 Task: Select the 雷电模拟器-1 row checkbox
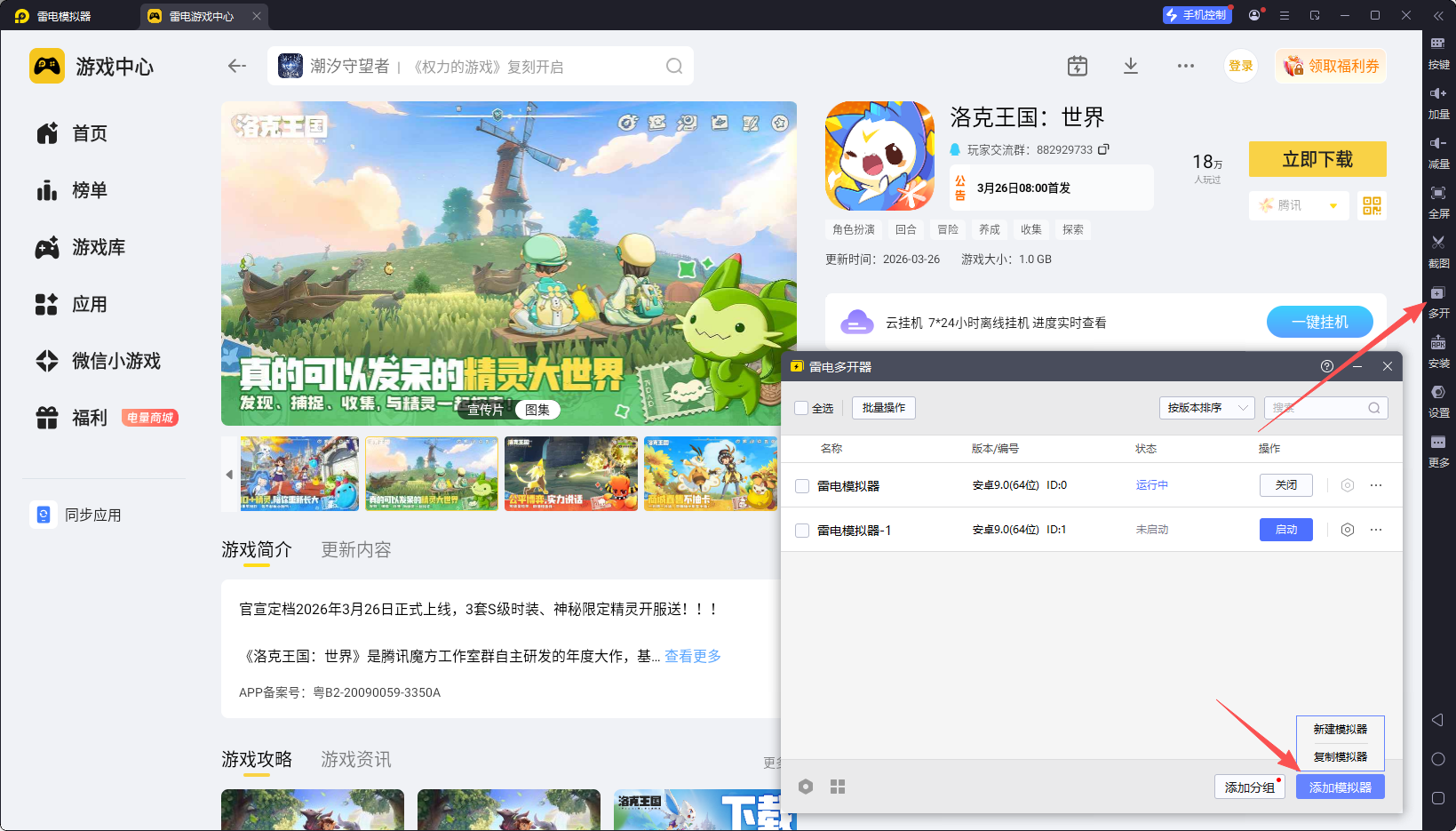coord(801,531)
